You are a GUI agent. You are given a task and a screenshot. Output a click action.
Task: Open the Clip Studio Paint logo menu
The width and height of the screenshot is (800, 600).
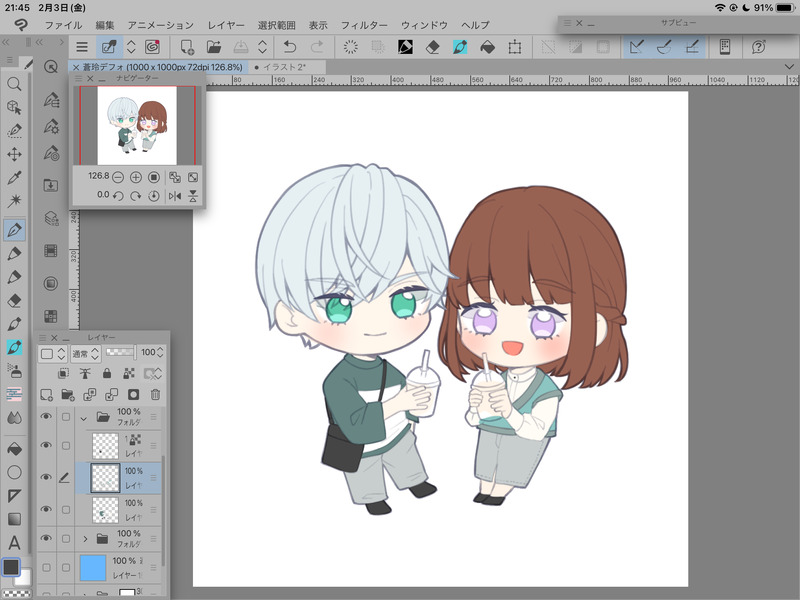point(21,24)
